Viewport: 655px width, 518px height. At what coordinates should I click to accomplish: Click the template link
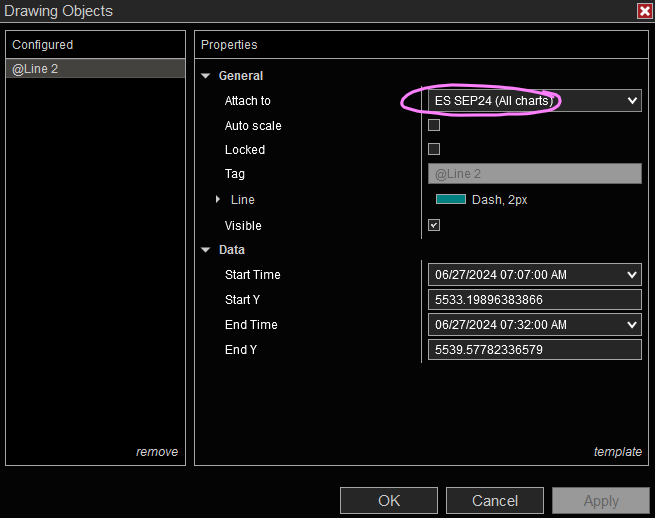[618, 452]
